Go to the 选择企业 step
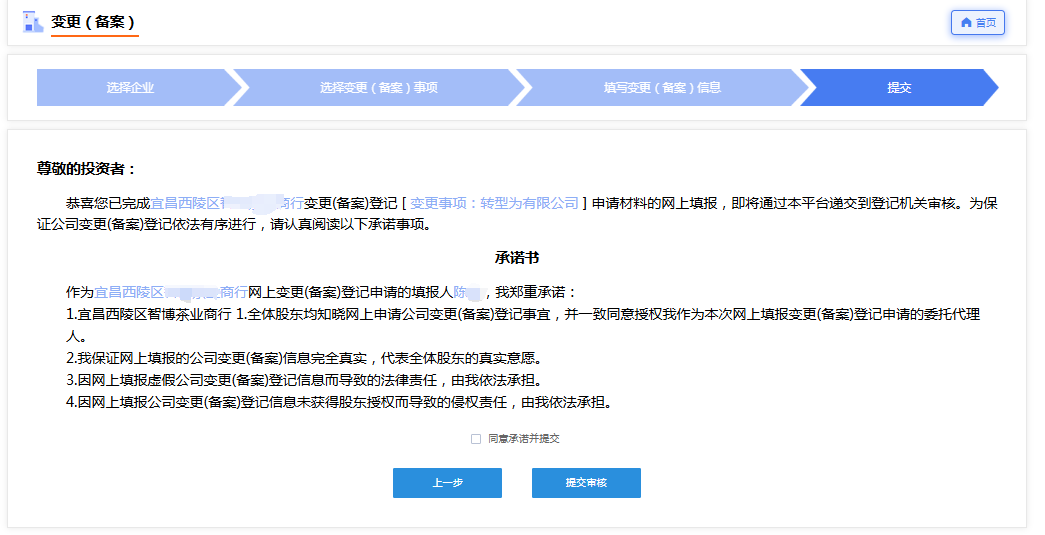1045x535 pixels. 131,88
